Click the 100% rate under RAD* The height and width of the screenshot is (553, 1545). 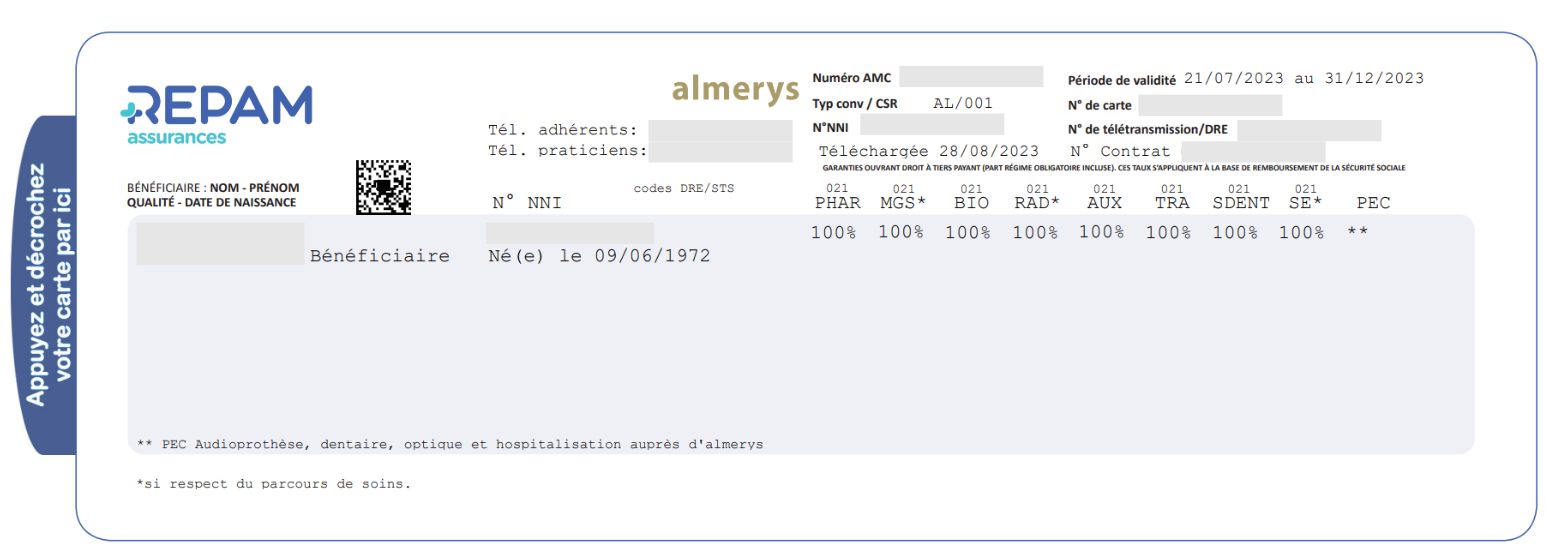click(x=1035, y=233)
